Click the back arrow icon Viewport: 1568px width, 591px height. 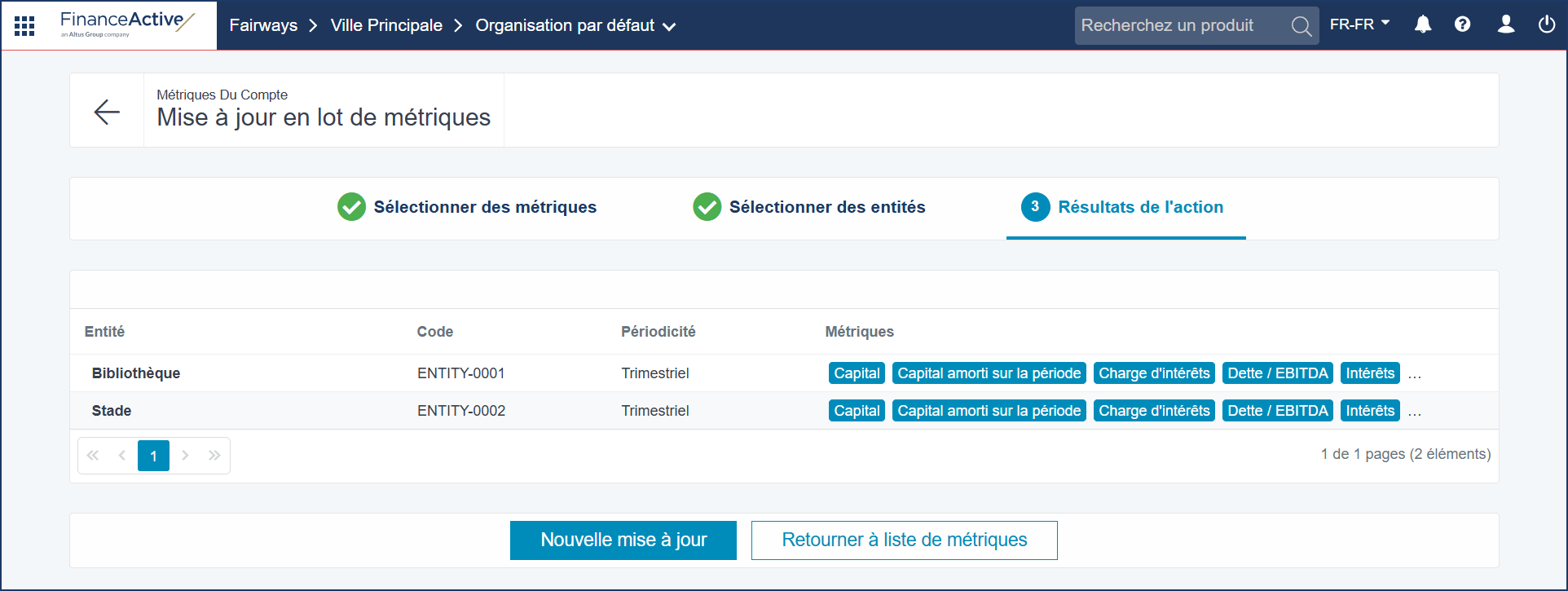(107, 112)
